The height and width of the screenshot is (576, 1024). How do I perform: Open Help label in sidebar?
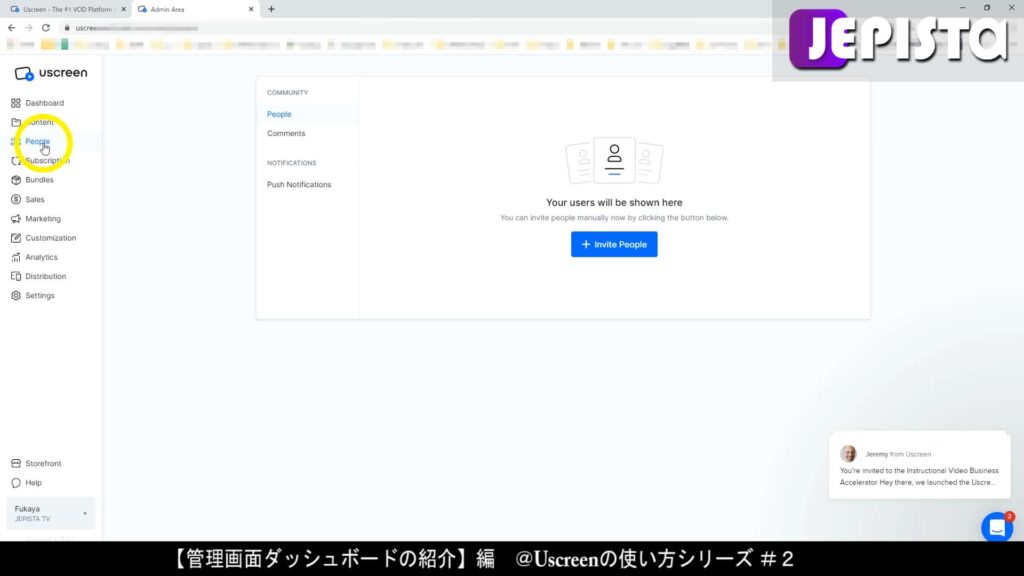click(33, 483)
